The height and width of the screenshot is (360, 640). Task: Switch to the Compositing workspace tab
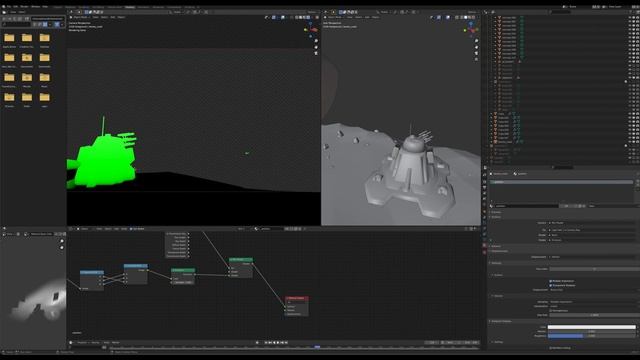(x=174, y=7)
